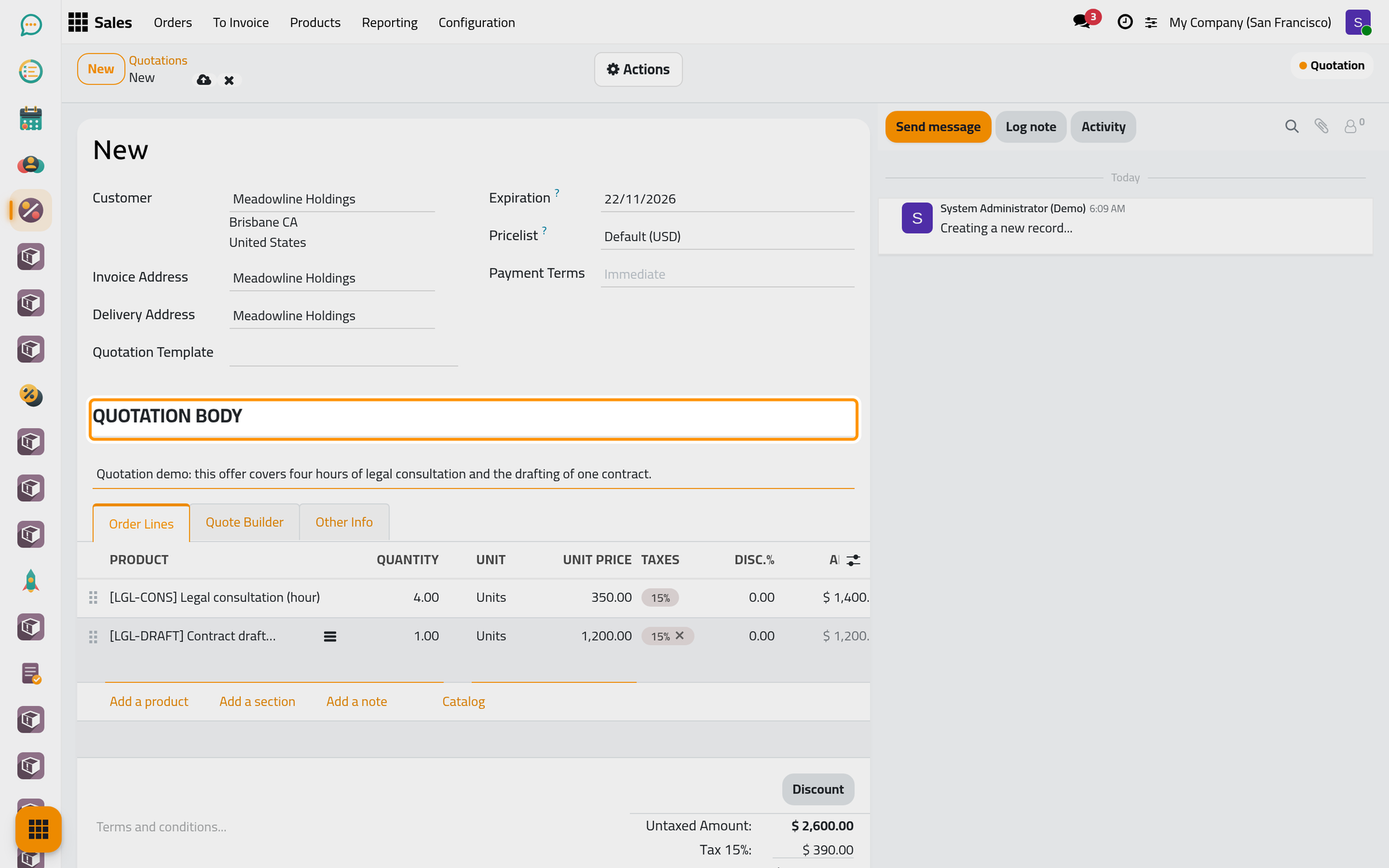Screen dimensions: 1389x868
Task: Open the Discuss app in sidebar
Action: tap(30, 25)
